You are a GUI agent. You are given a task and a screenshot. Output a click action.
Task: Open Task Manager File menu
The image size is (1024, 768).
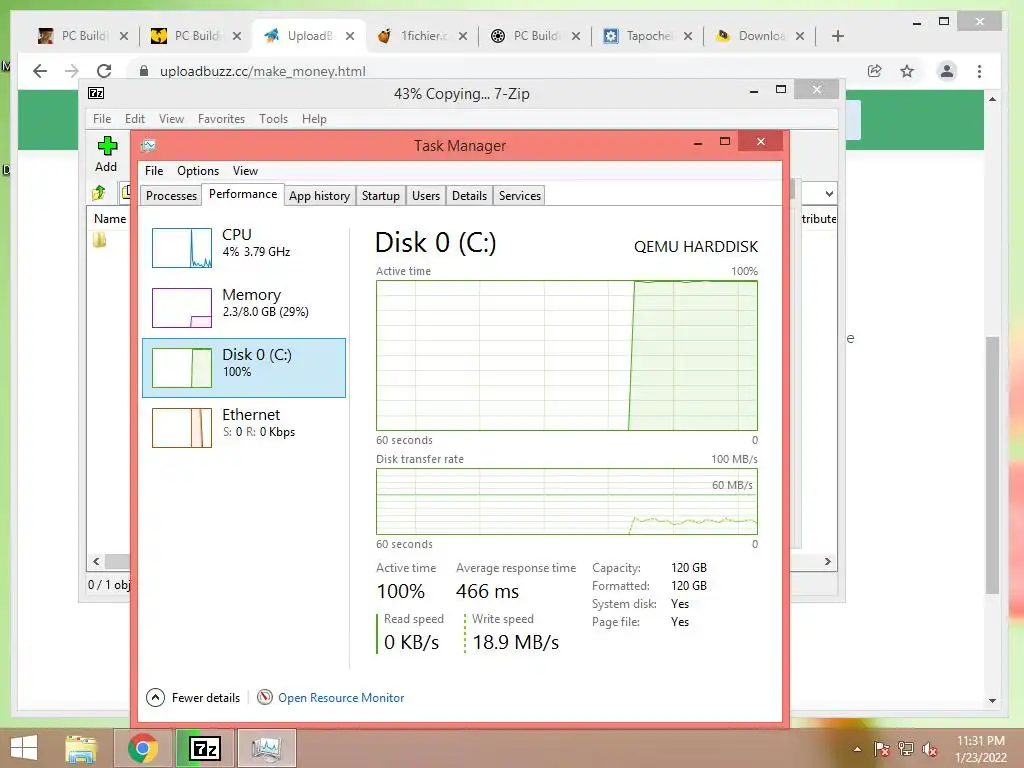click(154, 170)
